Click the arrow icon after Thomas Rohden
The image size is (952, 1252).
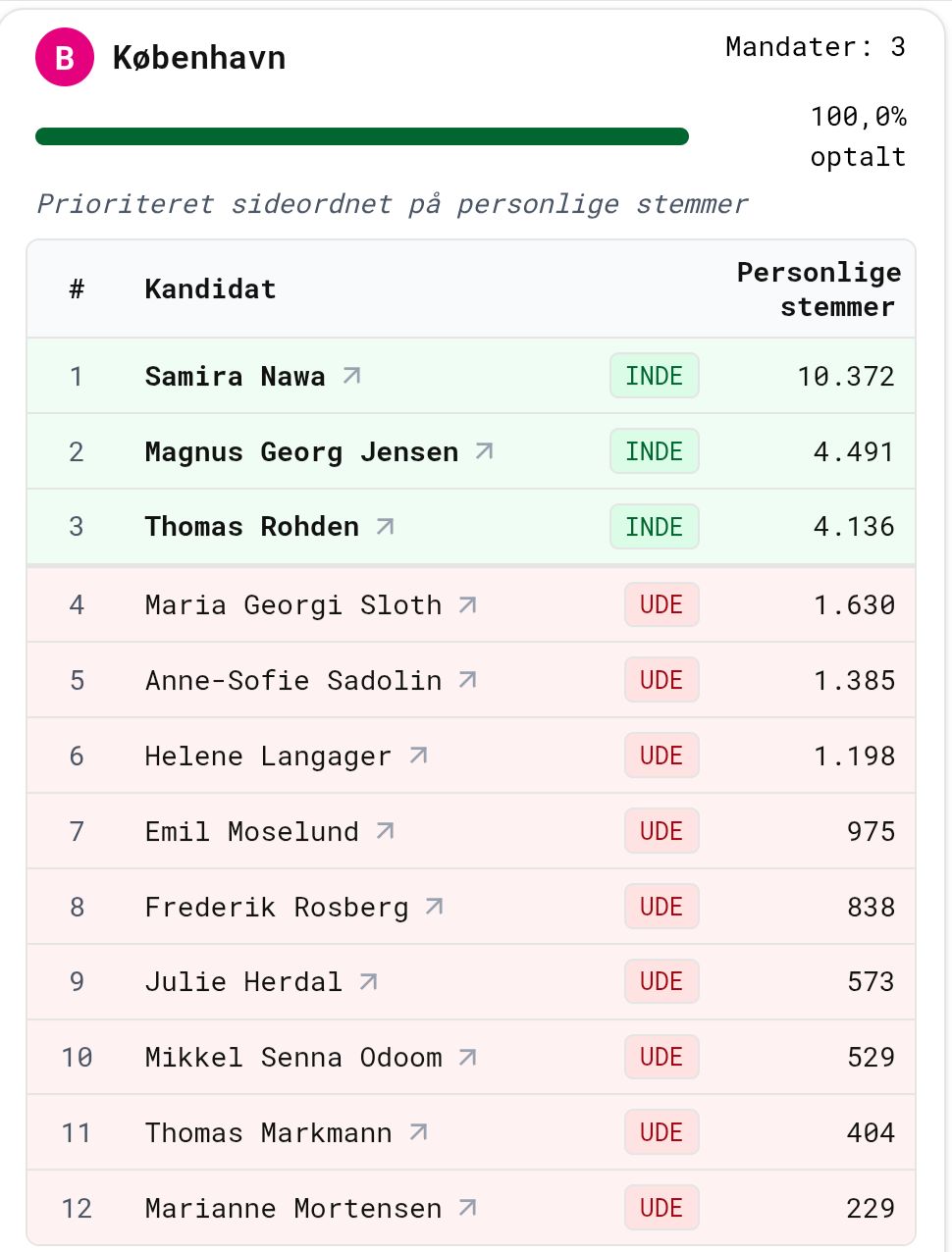click(385, 527)
